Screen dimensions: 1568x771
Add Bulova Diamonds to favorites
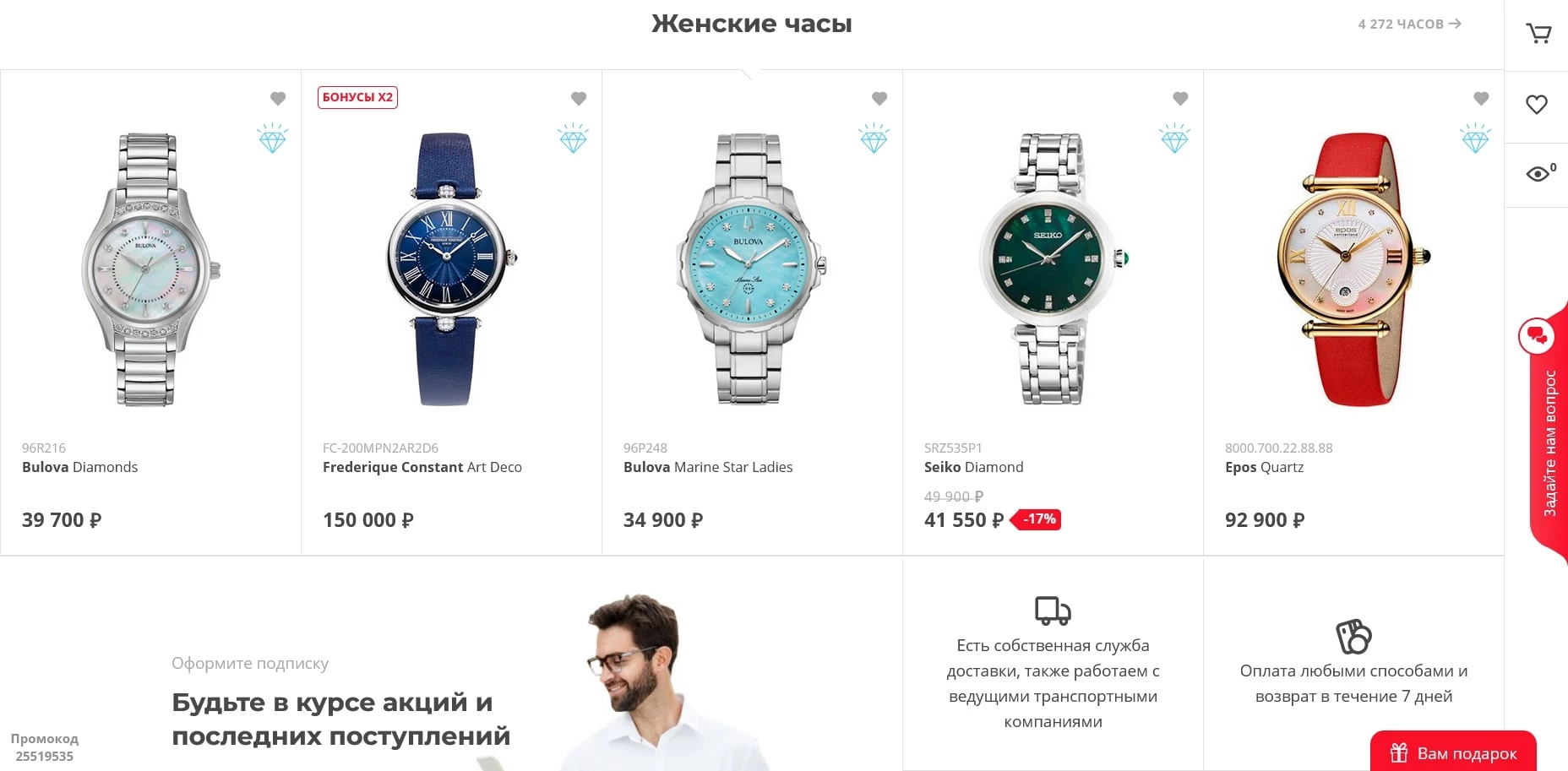[278, 99]
